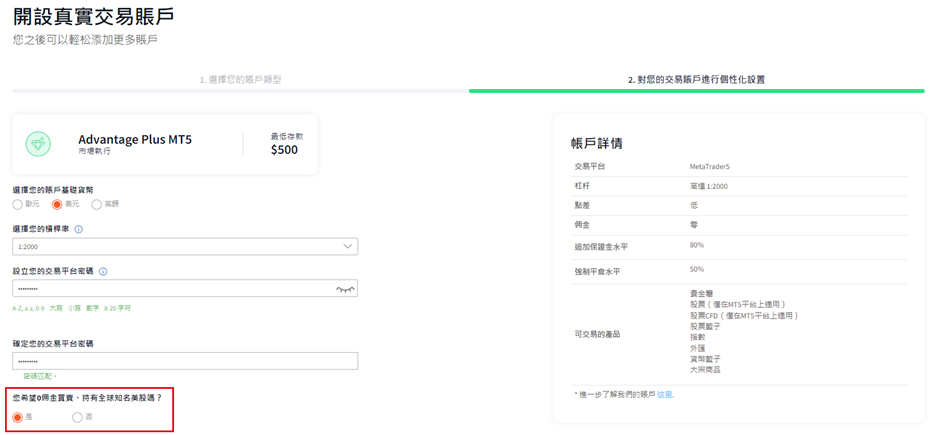
Task: Click the MetaTrader5 platform value
Action: [710, 166]
